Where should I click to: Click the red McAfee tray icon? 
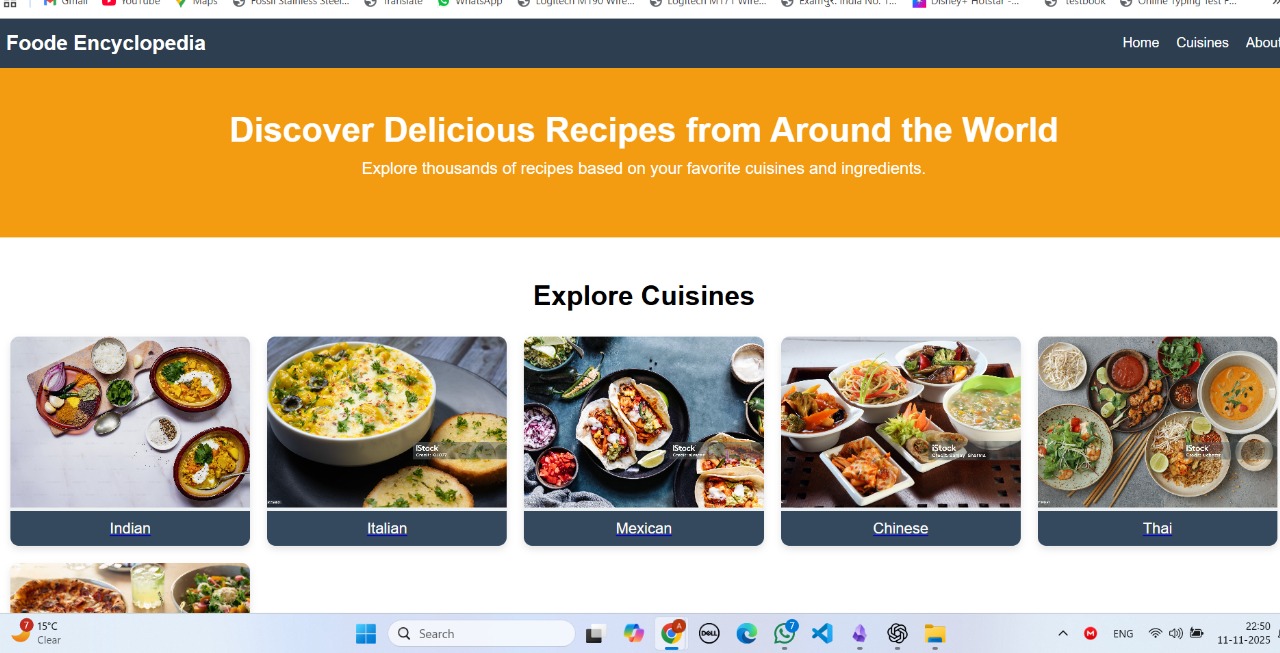point(1090,633)
